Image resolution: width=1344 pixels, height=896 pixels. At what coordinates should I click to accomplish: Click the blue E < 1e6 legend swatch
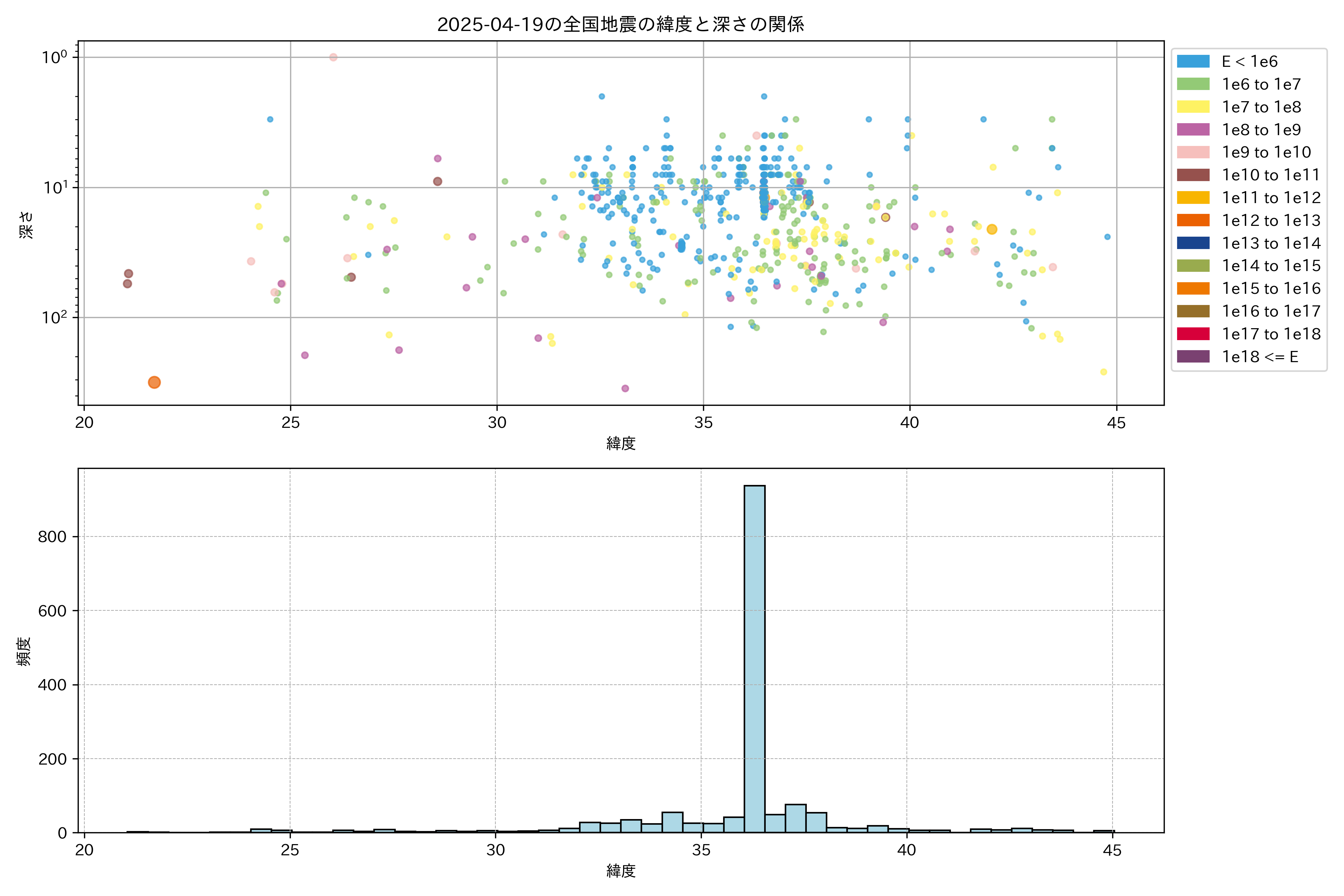(1192, 61)
